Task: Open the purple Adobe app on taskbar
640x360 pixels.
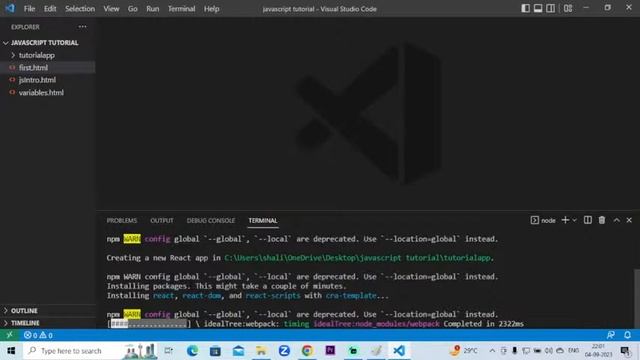Action: click(330, 351)
